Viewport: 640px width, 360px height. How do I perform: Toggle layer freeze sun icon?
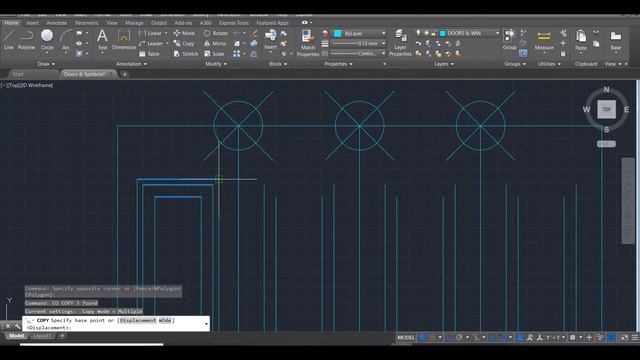coord(426,33)
